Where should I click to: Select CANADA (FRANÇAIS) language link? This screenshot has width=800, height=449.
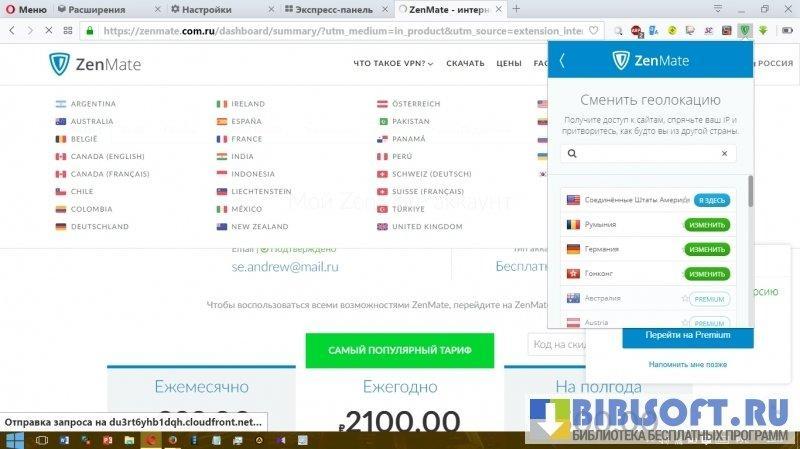click(x=103, y=174)
